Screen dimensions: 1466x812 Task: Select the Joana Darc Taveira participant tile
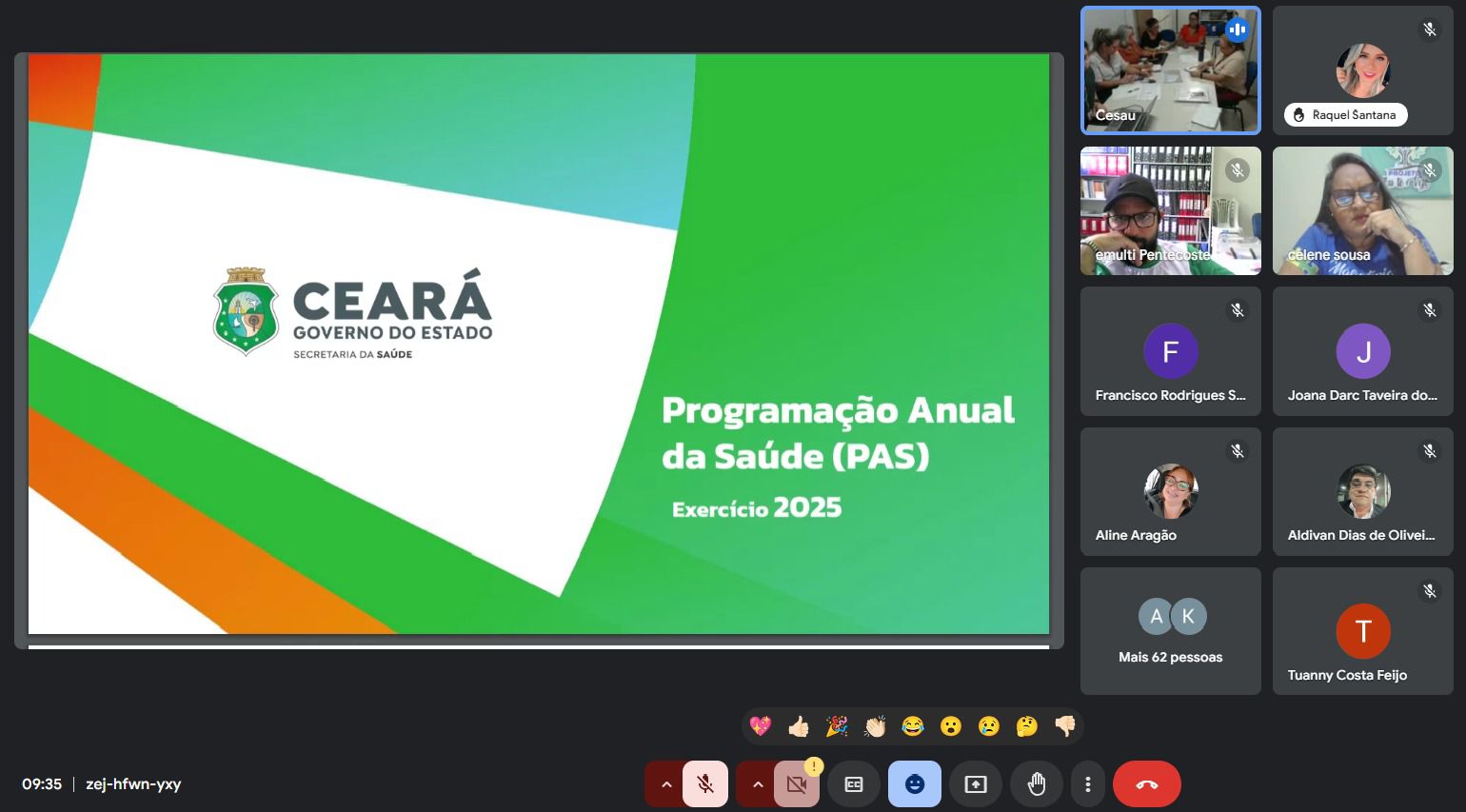coord(1363,351)
